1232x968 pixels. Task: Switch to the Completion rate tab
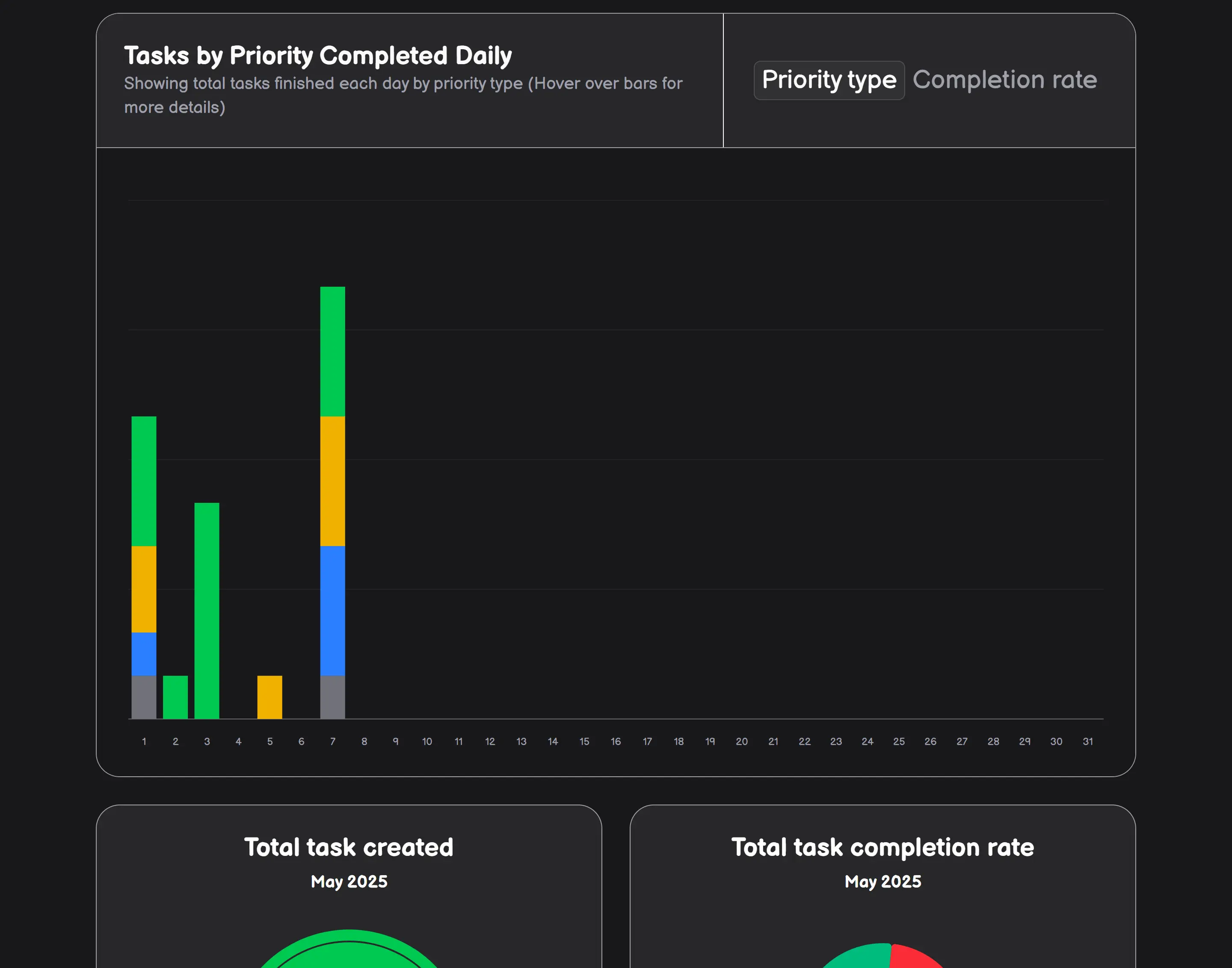(x=1005, y=80)
